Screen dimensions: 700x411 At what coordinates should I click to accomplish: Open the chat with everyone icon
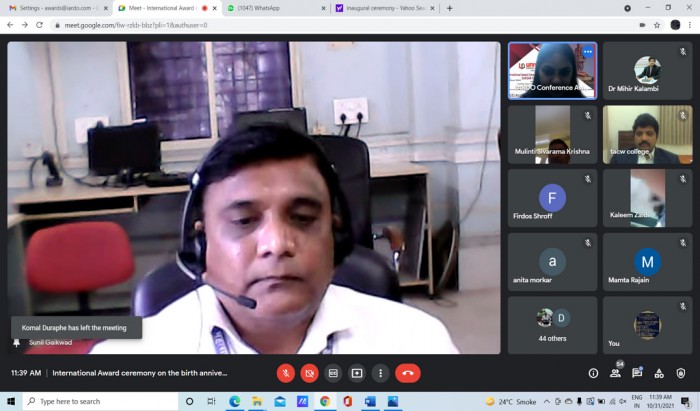[637, 373]
